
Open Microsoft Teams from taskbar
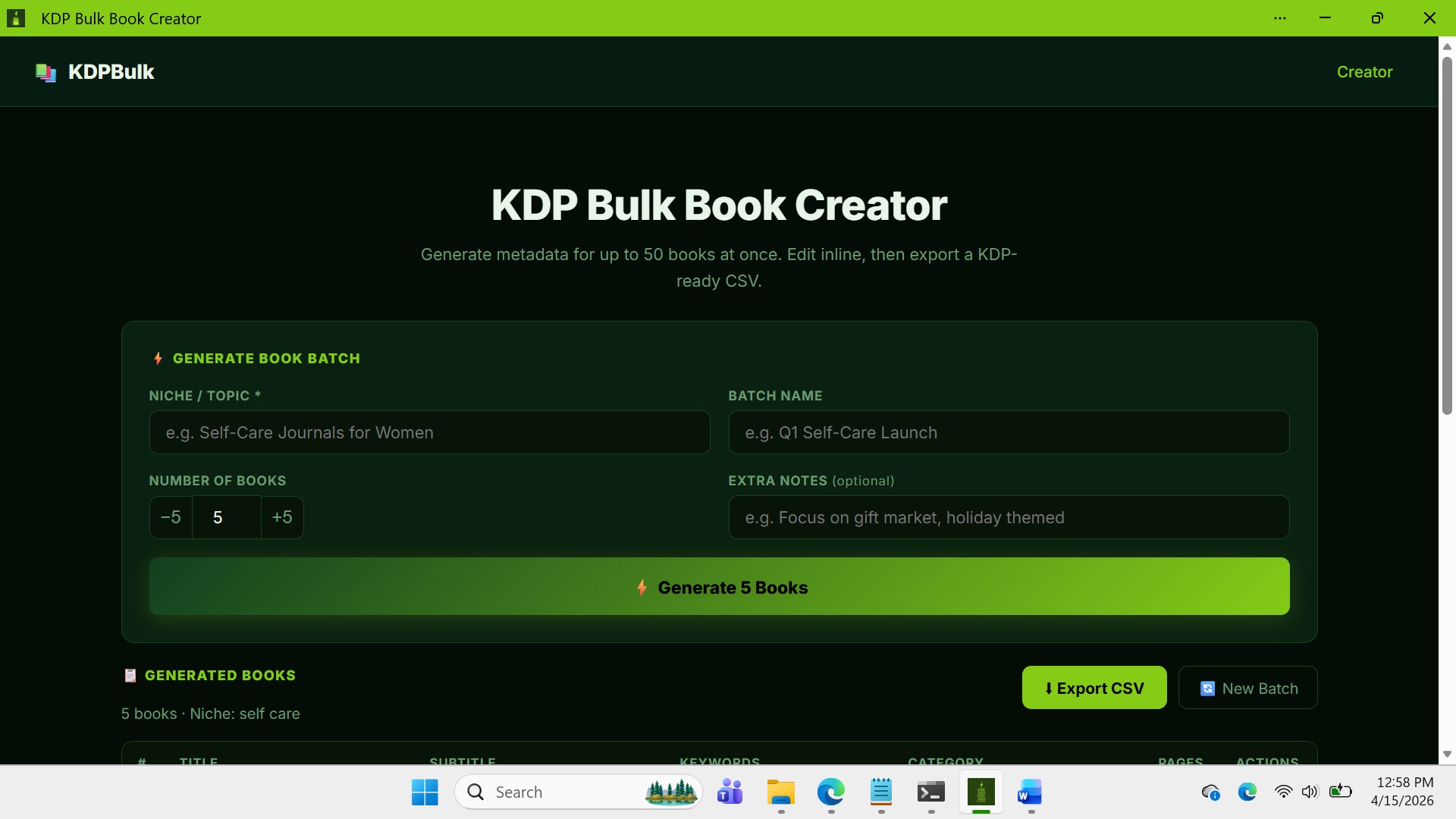pyautogui.click(x=730, y=792)
